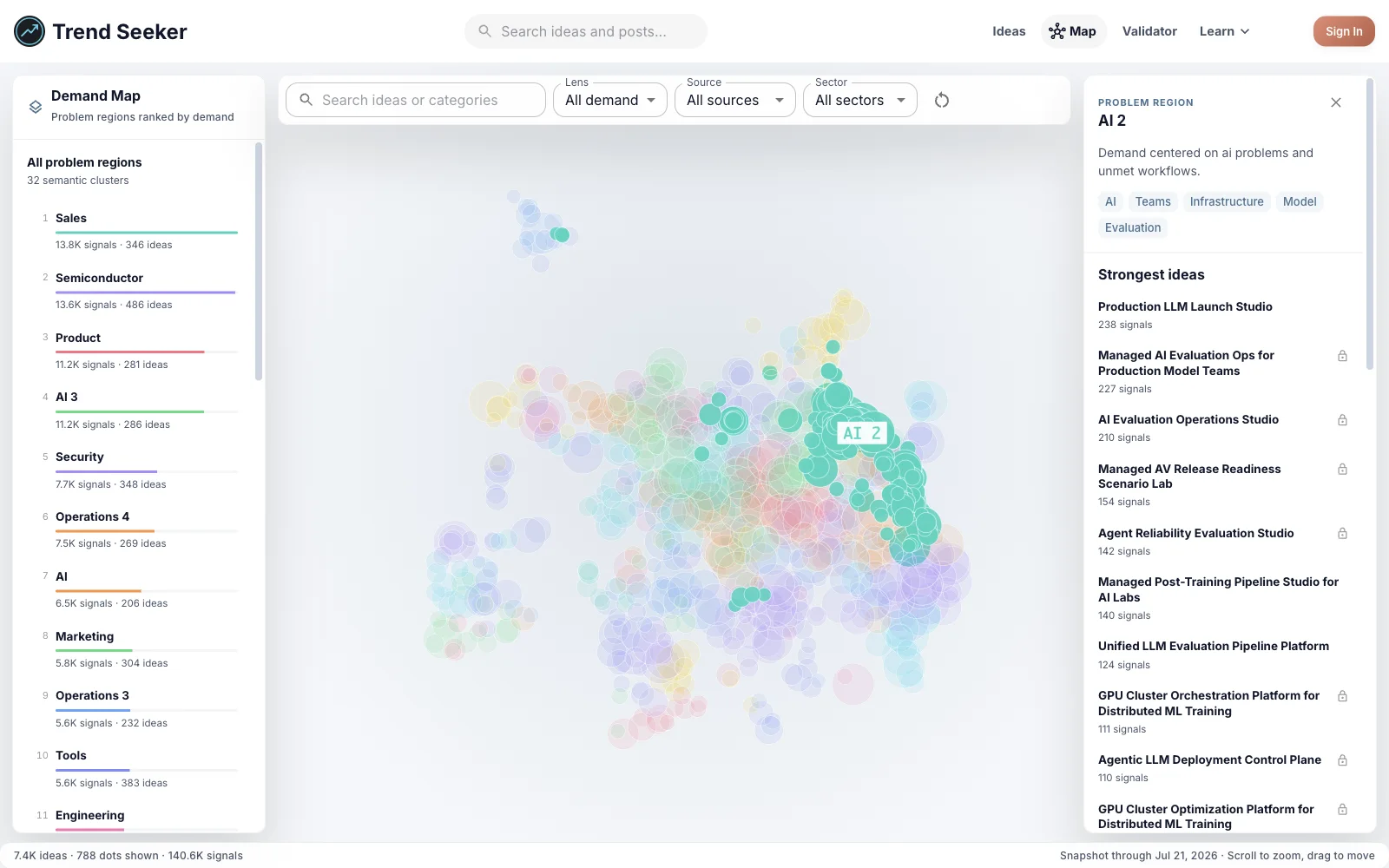Select the AI 3 problem region
Image resolution: width=1389 pixels, height=868 pixels.
point(139,410)
